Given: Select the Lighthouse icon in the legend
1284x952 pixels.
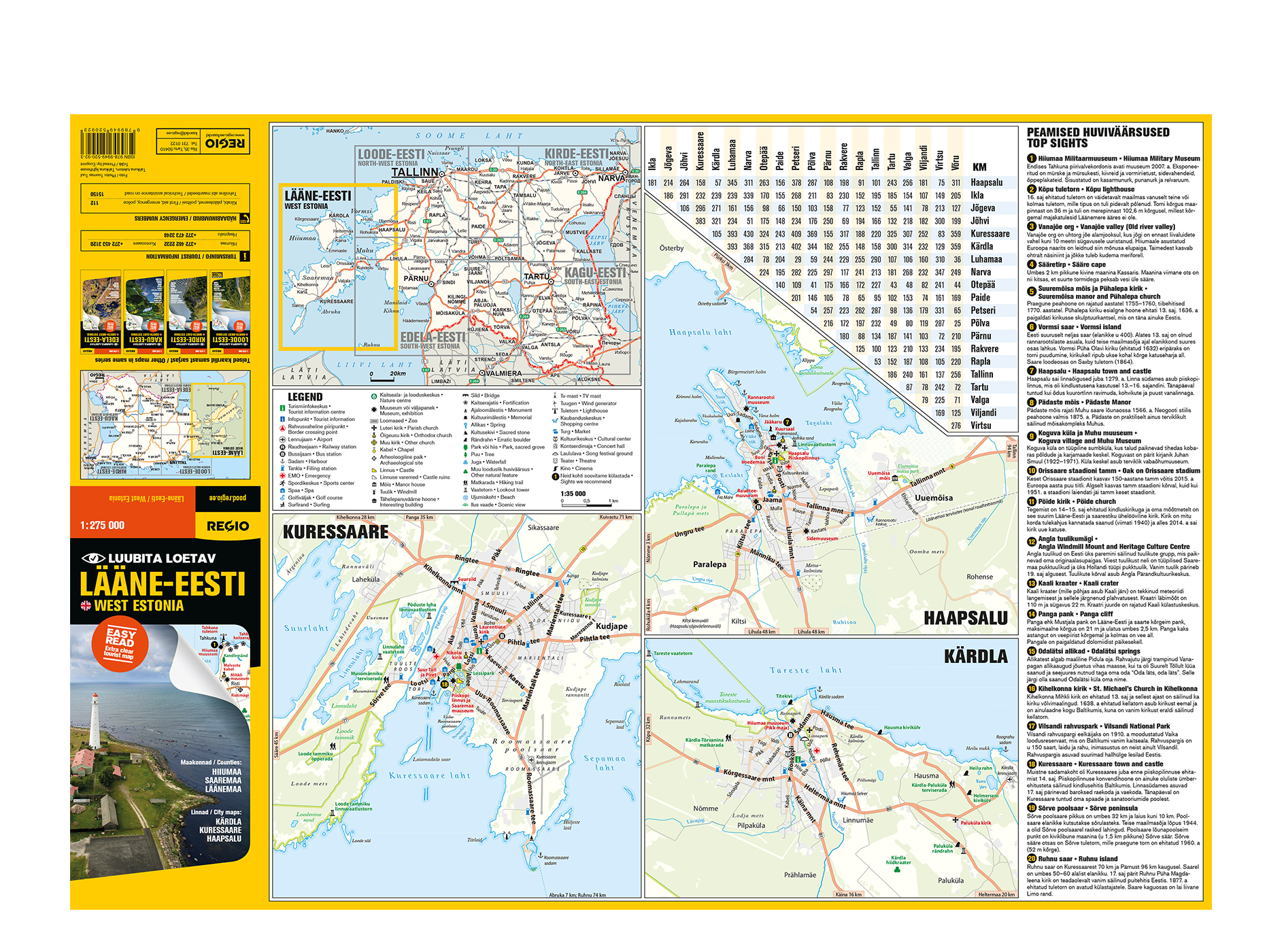Looking at the screenshot, I should 555,411.
